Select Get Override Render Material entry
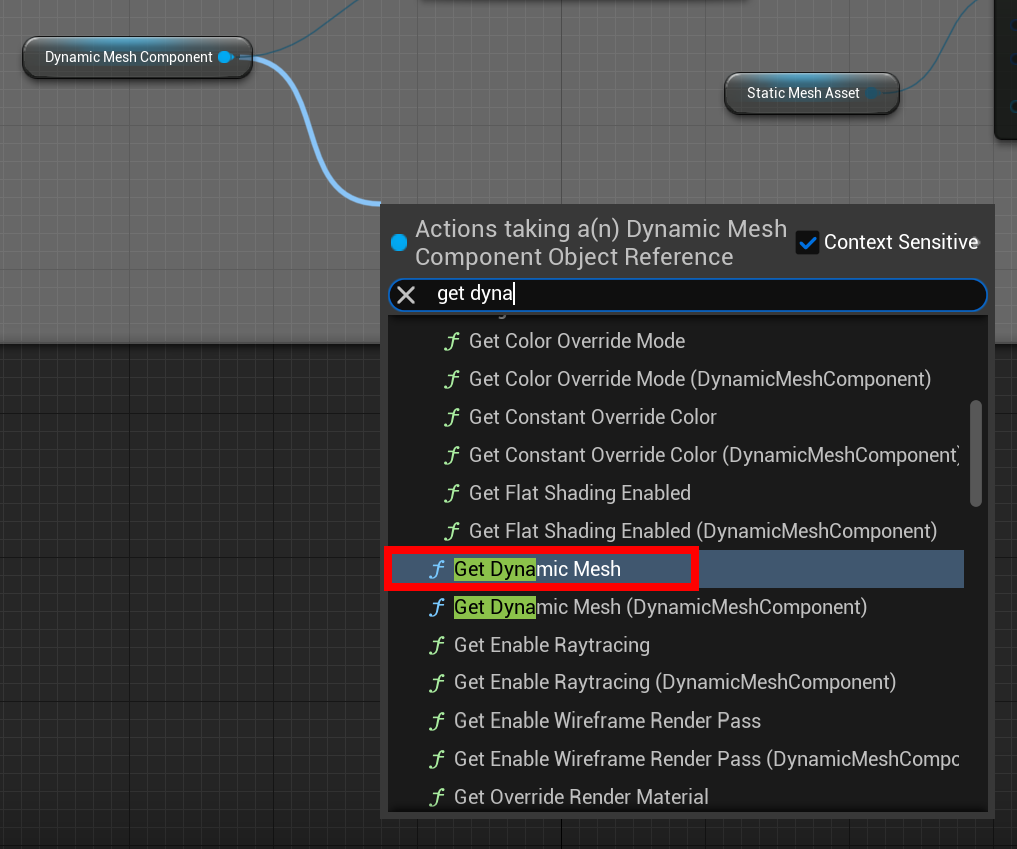This screenshot has width=1017, height=849. (x=677, y=796)
